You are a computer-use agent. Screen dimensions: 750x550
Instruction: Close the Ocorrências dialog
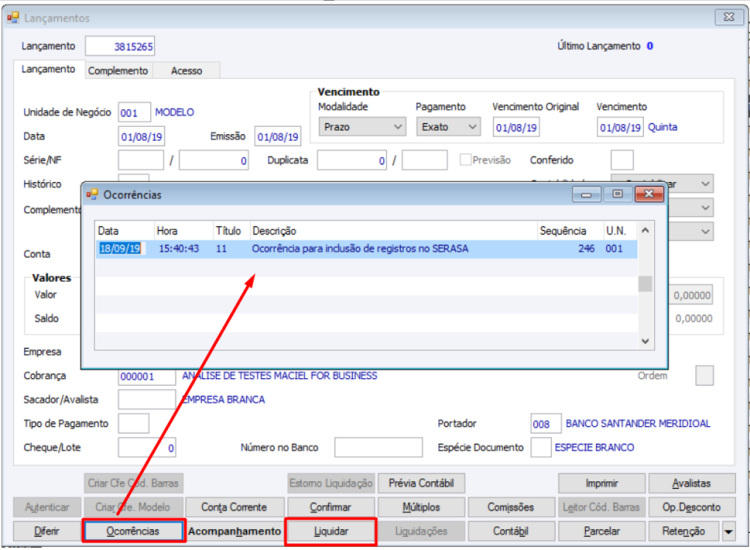pyautogui.click(x=649, y=194)
